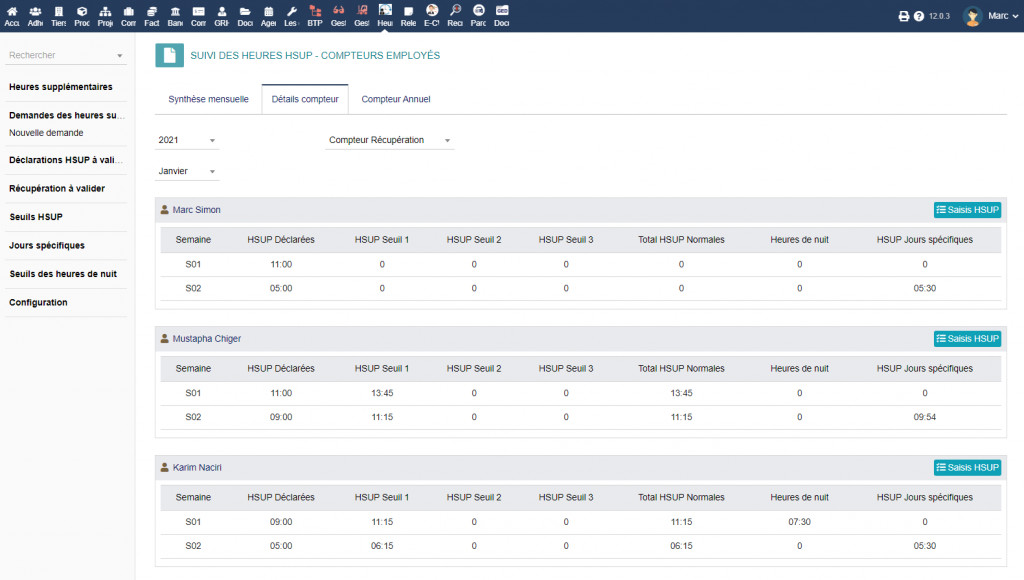Click the Nouvelle demande sidebar link
1024x580 pixels.
pyautogui.click(x=46, y=133)
